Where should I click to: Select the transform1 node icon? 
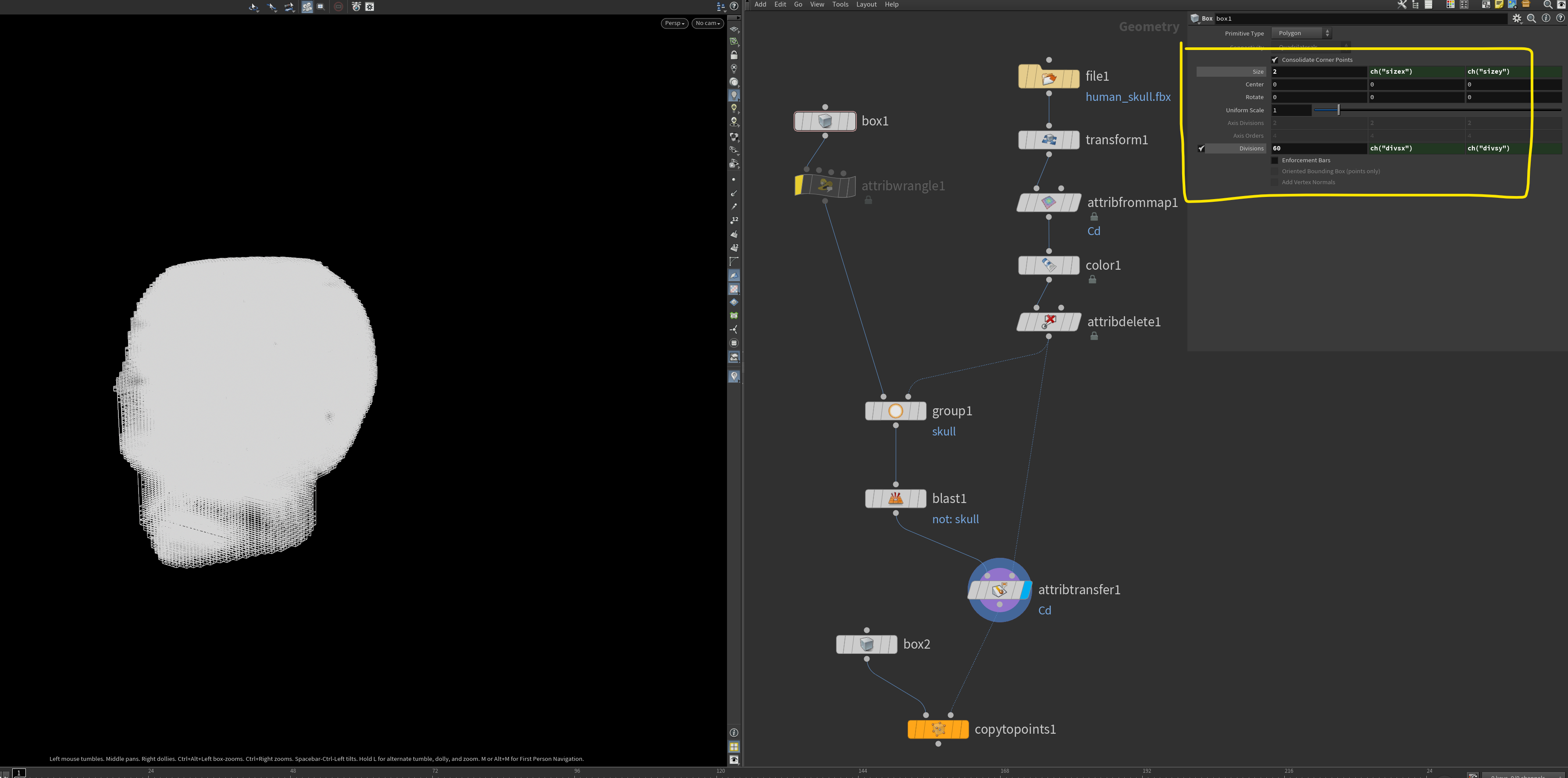click(1048, 140)
